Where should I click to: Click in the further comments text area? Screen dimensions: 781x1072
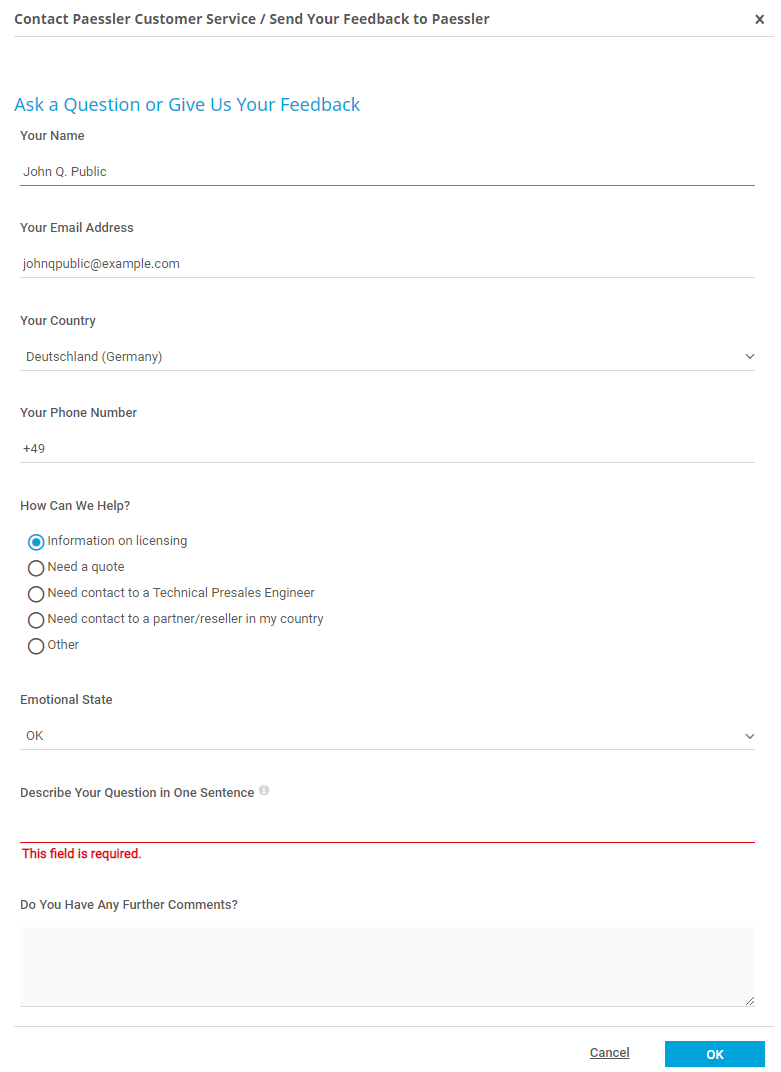pyautogui.click(x=387, y=966)
